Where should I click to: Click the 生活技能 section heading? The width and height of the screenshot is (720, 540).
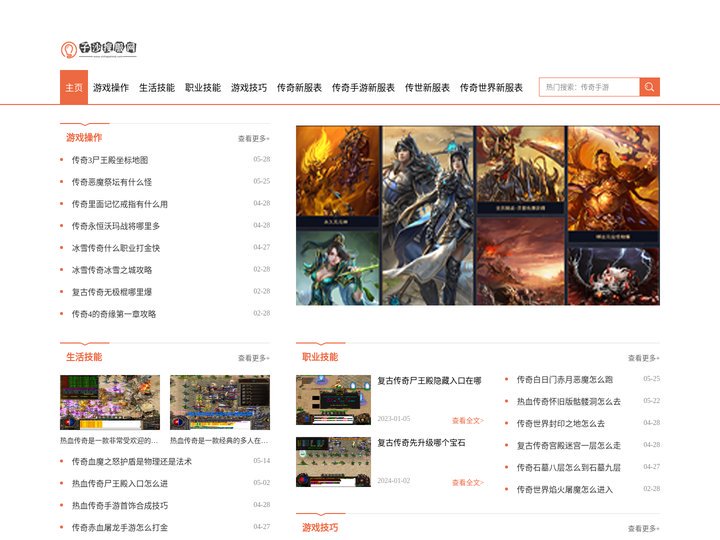pos(84,357)
